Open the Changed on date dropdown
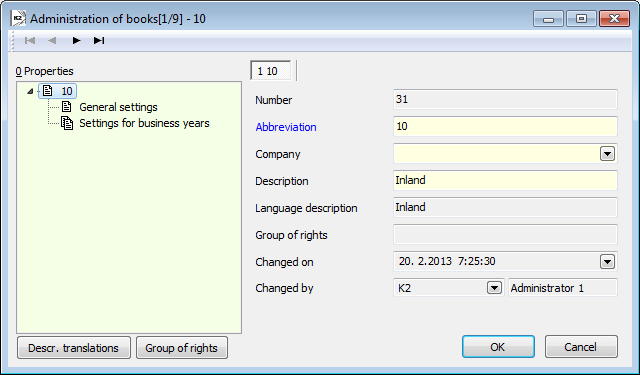 click(607, 262)
